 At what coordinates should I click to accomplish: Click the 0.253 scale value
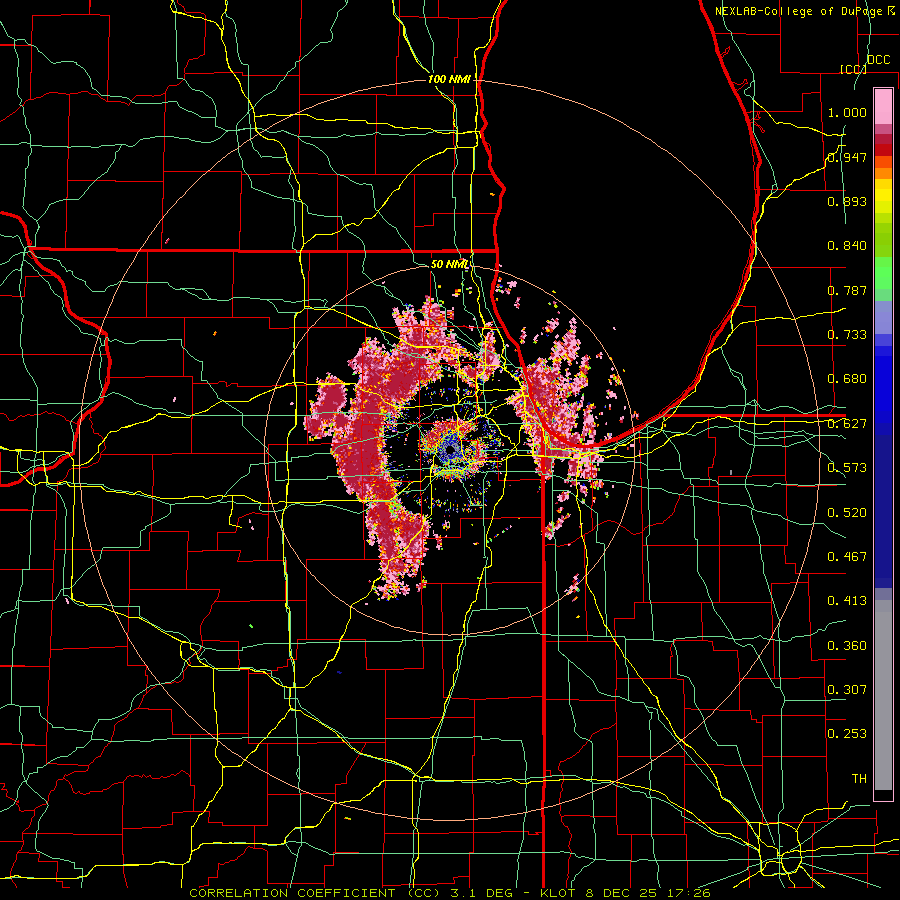847,734
